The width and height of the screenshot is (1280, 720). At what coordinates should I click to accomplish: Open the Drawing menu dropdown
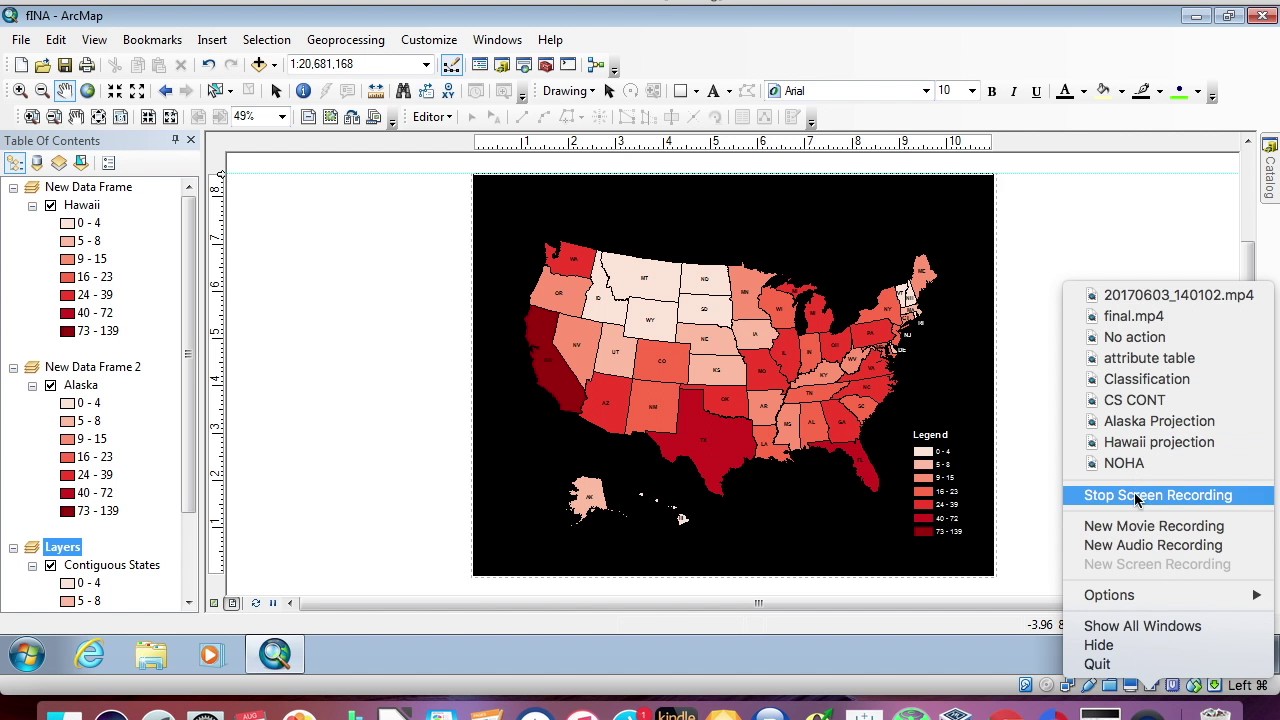[x=569, y=91]
